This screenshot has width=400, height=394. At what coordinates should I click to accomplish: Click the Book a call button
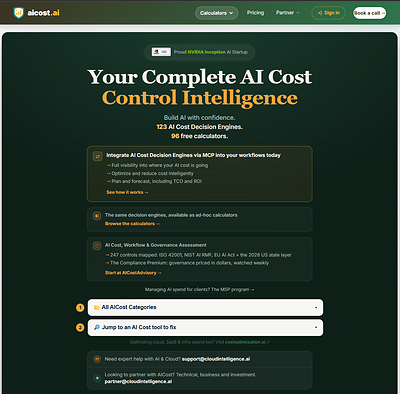coord(370,13)
